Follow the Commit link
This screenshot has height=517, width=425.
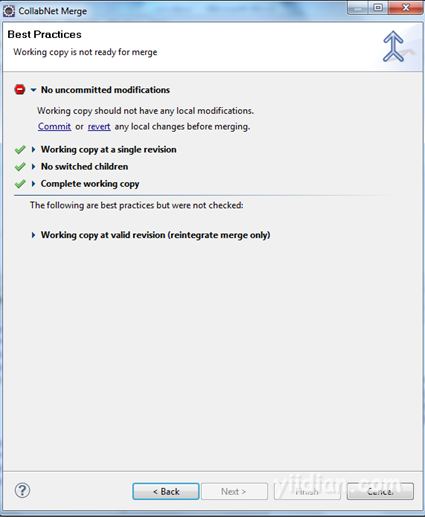tap(54, 127)
